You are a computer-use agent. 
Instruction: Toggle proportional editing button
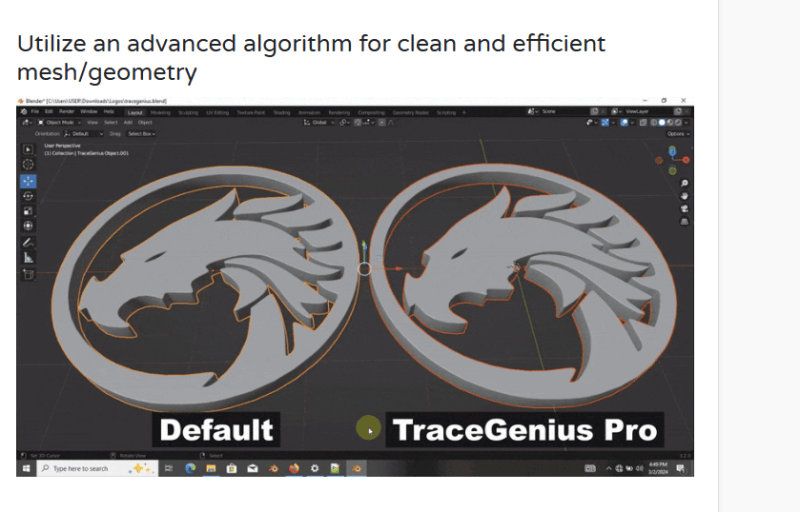point(382,122)
